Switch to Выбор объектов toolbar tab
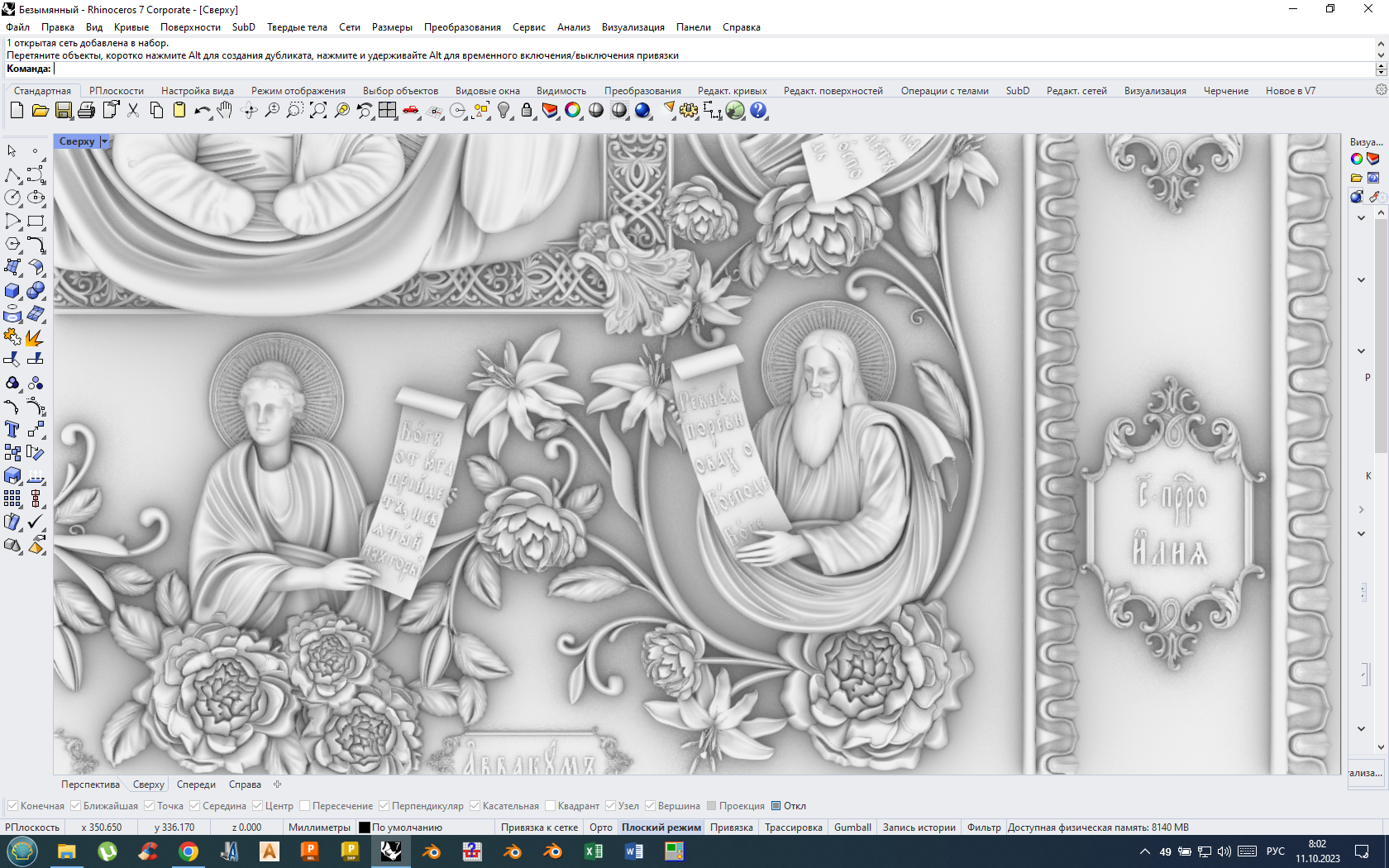1389x868 pixels. 400,91
